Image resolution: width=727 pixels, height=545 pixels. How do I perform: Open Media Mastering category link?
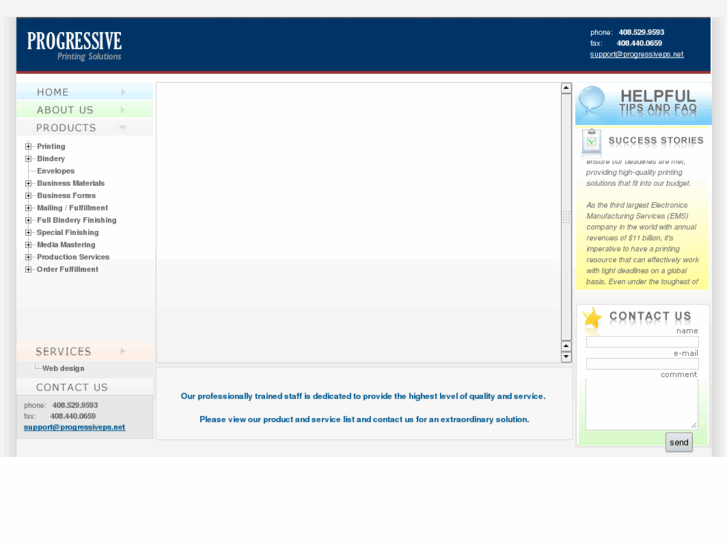click(x=66, y=244)
